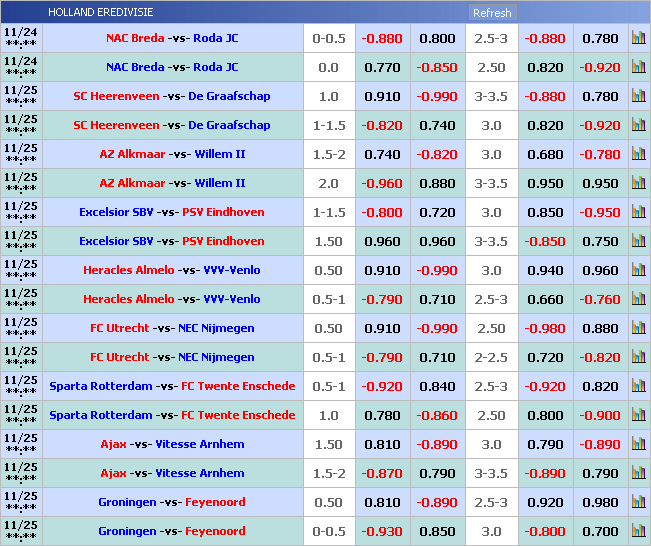Select odds 0.700 in Groningen 0-0.5 row
The height and width of the screenshot is (546, 651).
(600, 531)
